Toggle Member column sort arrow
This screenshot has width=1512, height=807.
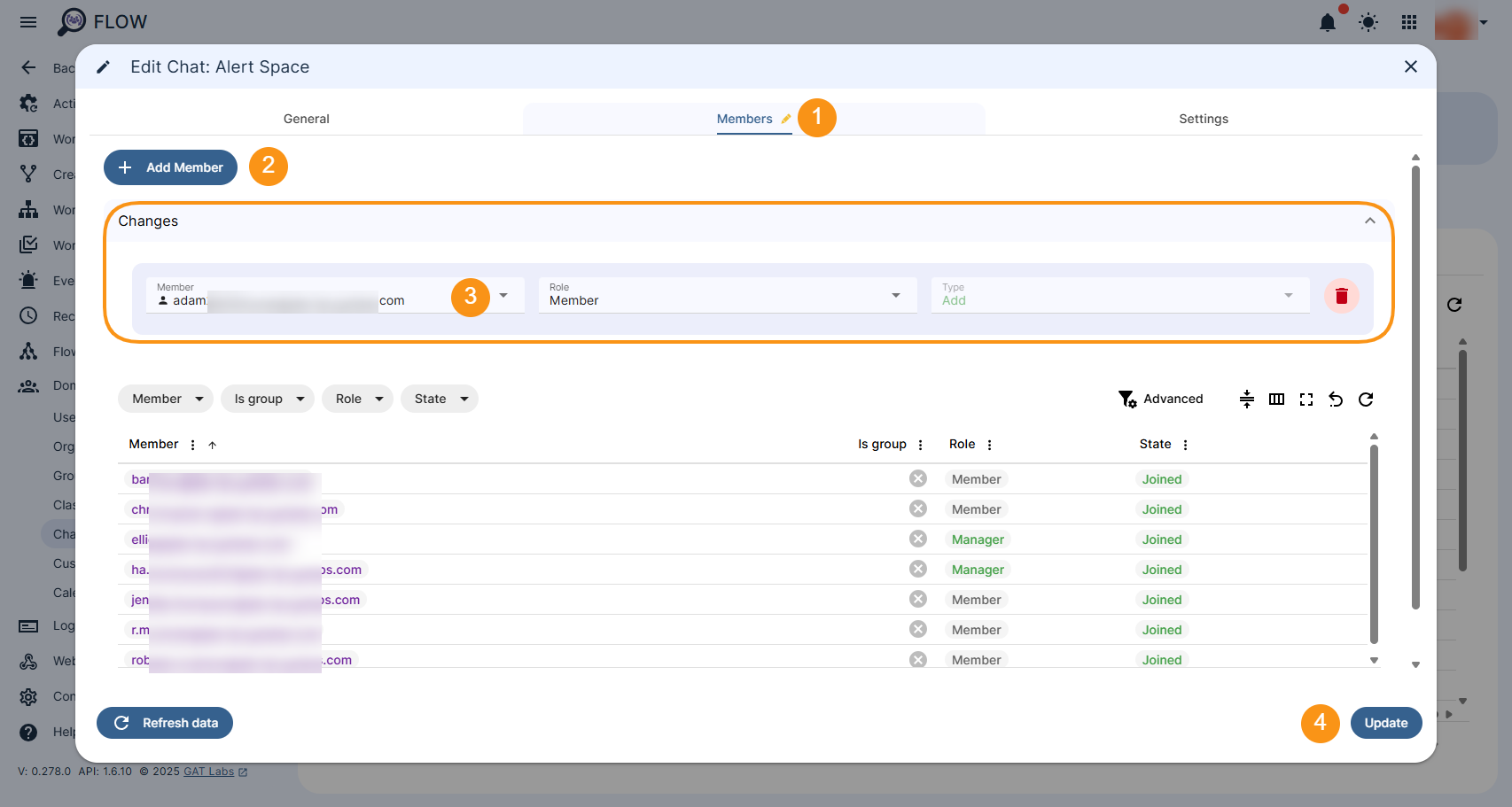213,445
